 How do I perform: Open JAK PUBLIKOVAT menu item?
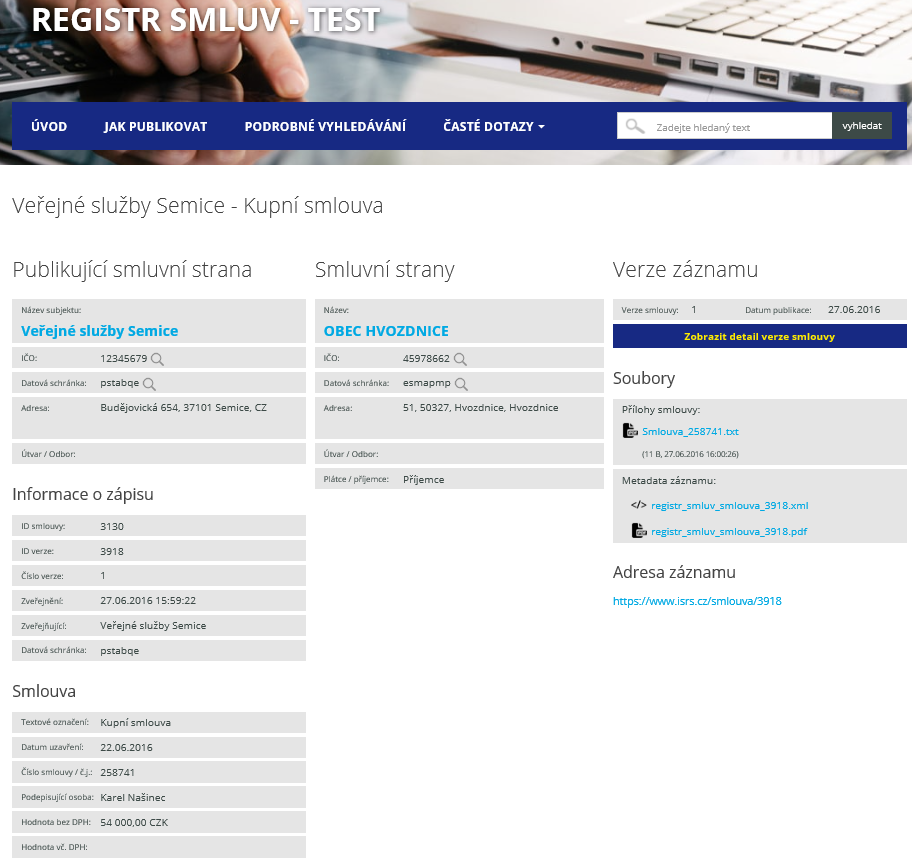pos(155,126)
